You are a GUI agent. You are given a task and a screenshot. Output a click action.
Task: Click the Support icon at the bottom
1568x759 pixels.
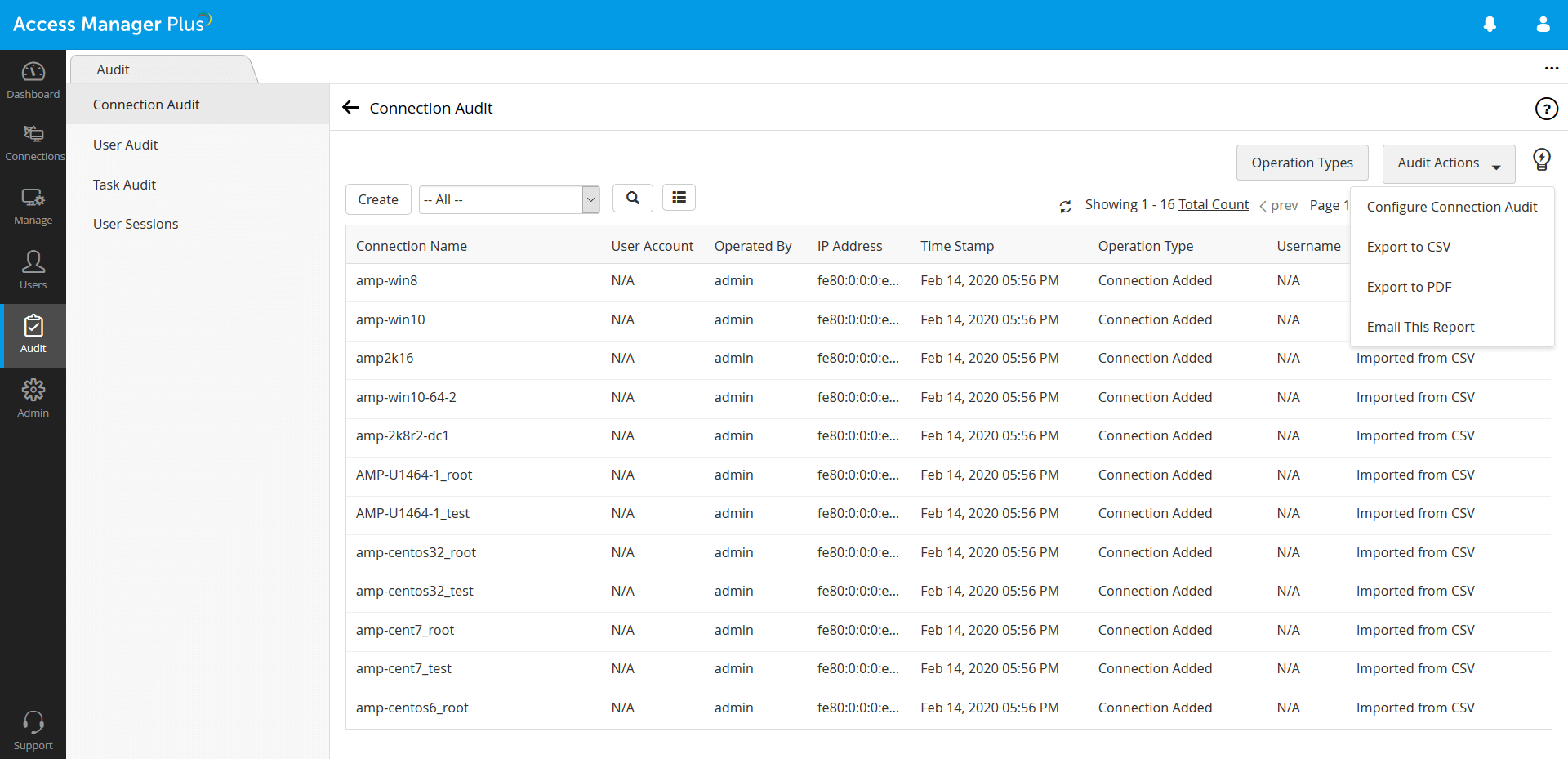pos(33,727)
